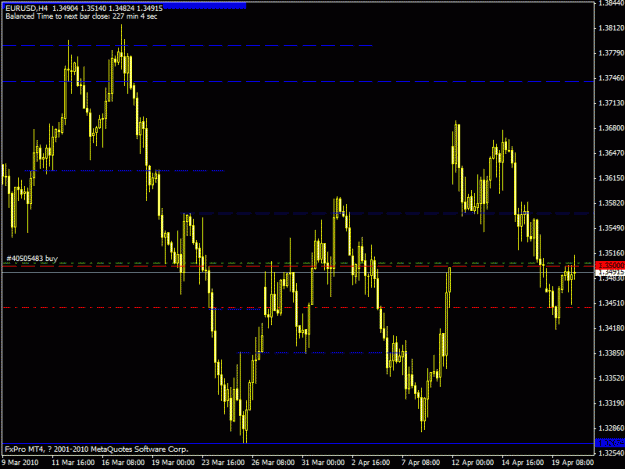
Task: Click the blue price tag above 1.32540
Action: pos(610,443)
